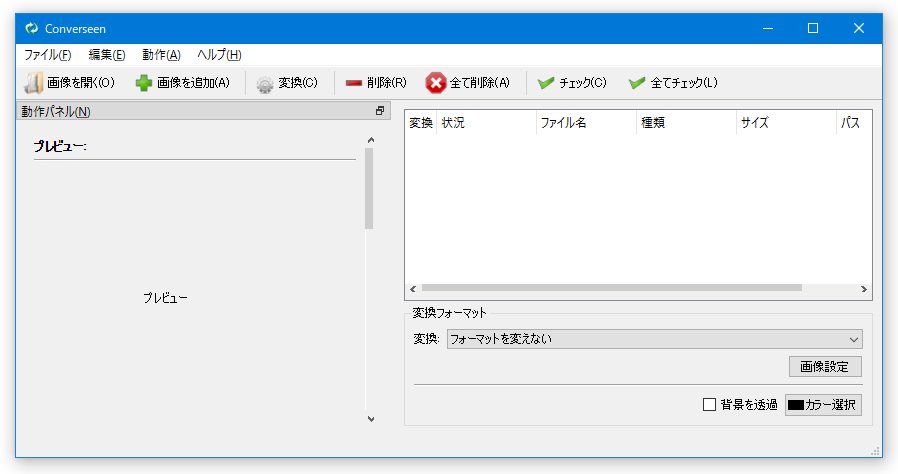Sort list by パス column header

click(853, 123)
